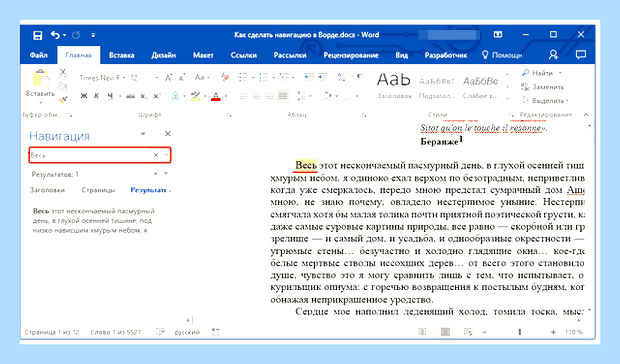620x364 pixels.
Task: Toggle Subscript x₂ formatting
Action: pos(144,96)
